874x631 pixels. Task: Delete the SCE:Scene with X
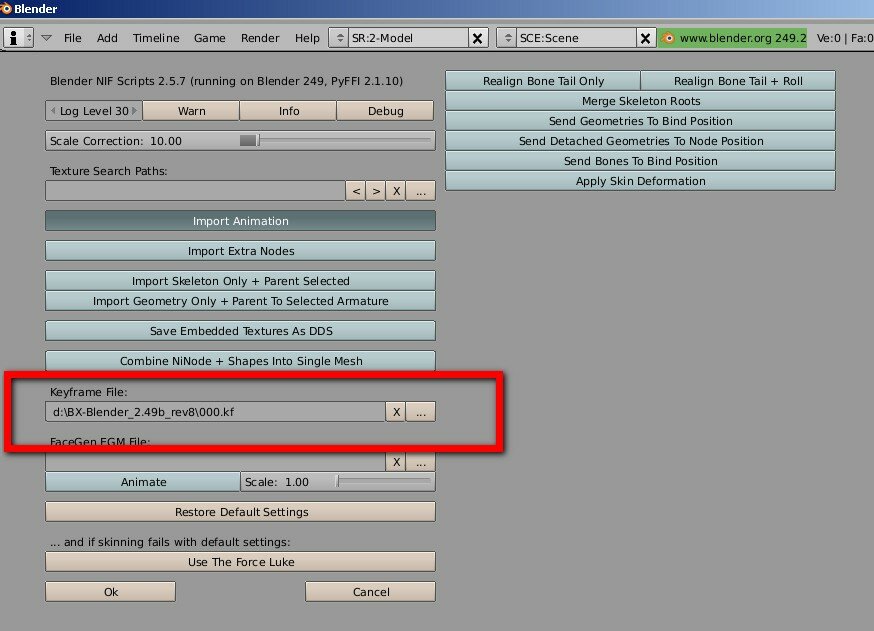point(645,38)
